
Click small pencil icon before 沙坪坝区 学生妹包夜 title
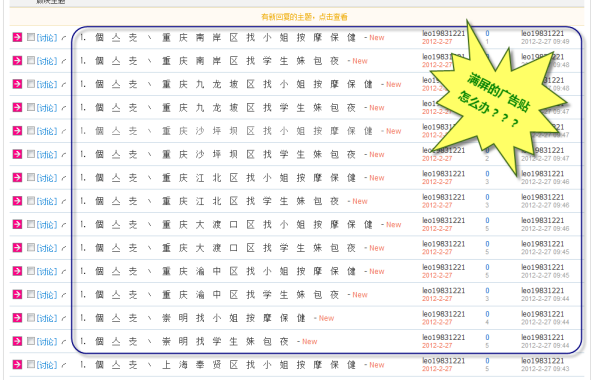63,155
